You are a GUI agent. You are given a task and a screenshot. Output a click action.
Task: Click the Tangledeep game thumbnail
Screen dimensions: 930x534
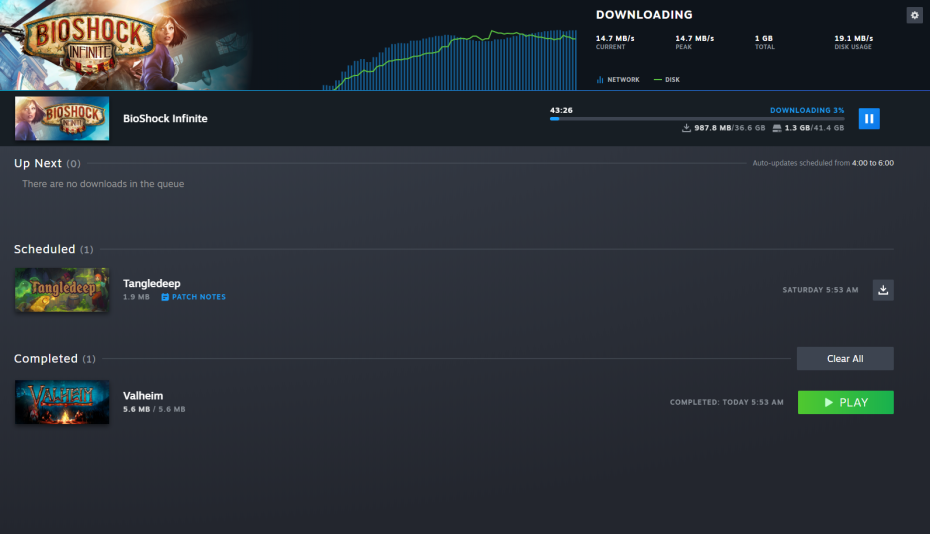[x=62, y=290]
